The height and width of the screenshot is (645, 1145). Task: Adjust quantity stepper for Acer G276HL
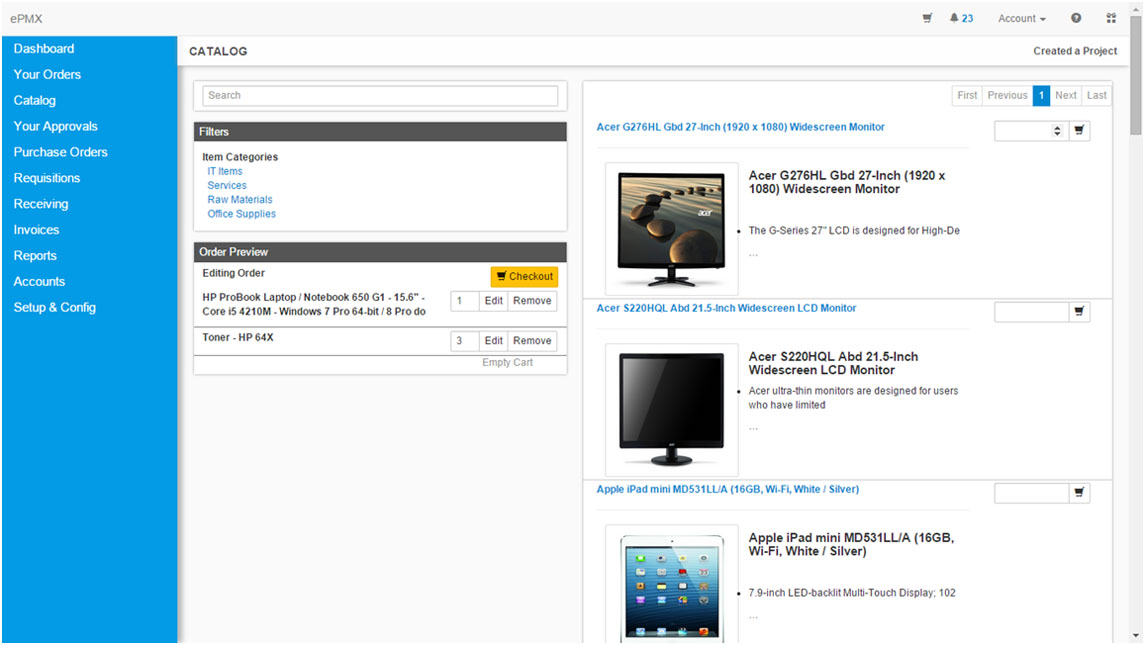pos(1057,131)
